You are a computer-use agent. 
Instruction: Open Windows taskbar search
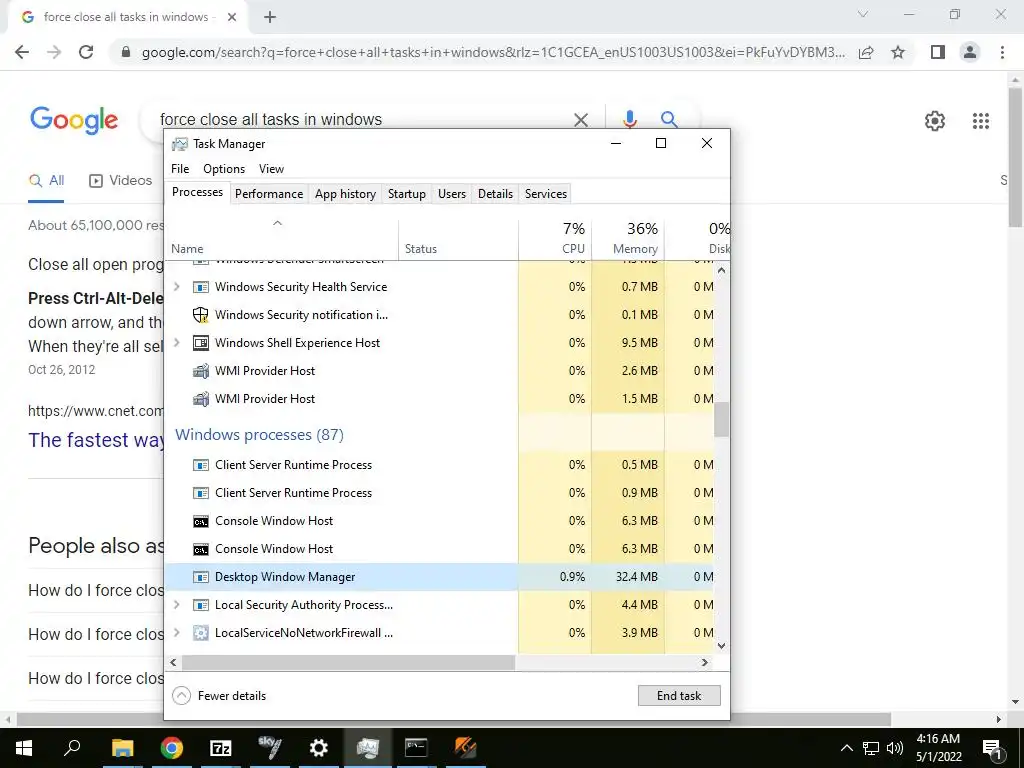[72, 747]
